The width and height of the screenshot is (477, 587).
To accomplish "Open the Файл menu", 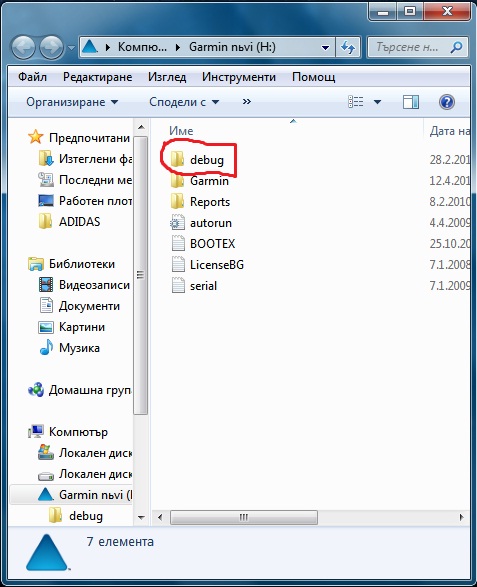I will (33, 77).
